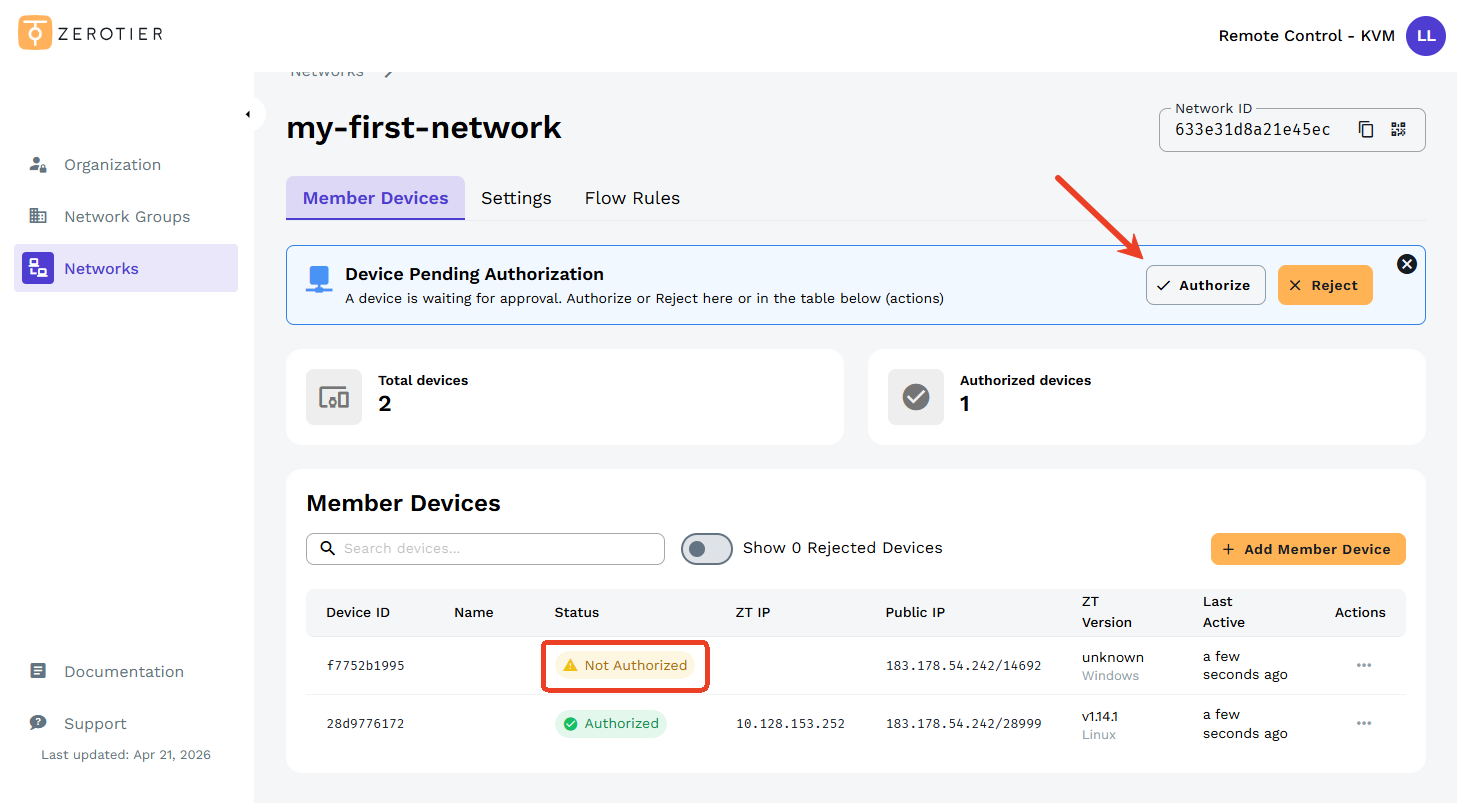
Task: Open the actions menu for device f7752b1995
Action: point(1363,665)
